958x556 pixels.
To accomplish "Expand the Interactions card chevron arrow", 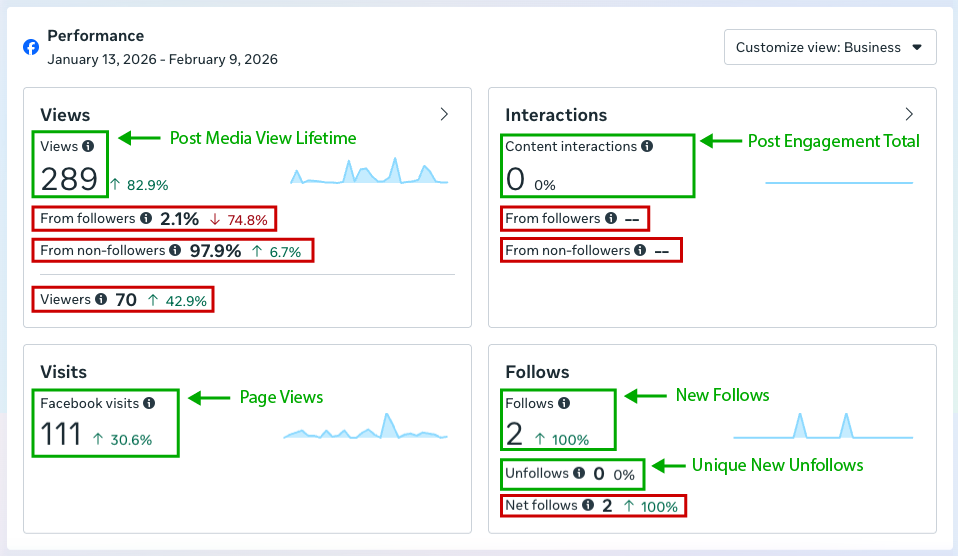I will point(909,114).
